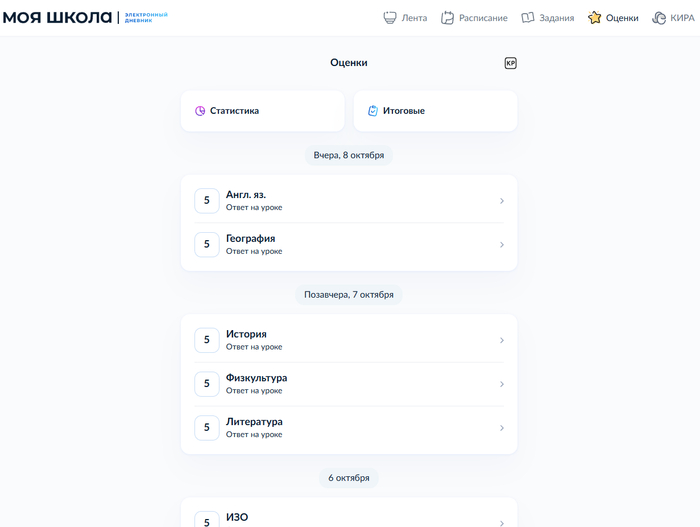The height and width of the screenshot is (527, 700).
Task: Click the Итоговые clipboard icon
Action: pos(373,111)
